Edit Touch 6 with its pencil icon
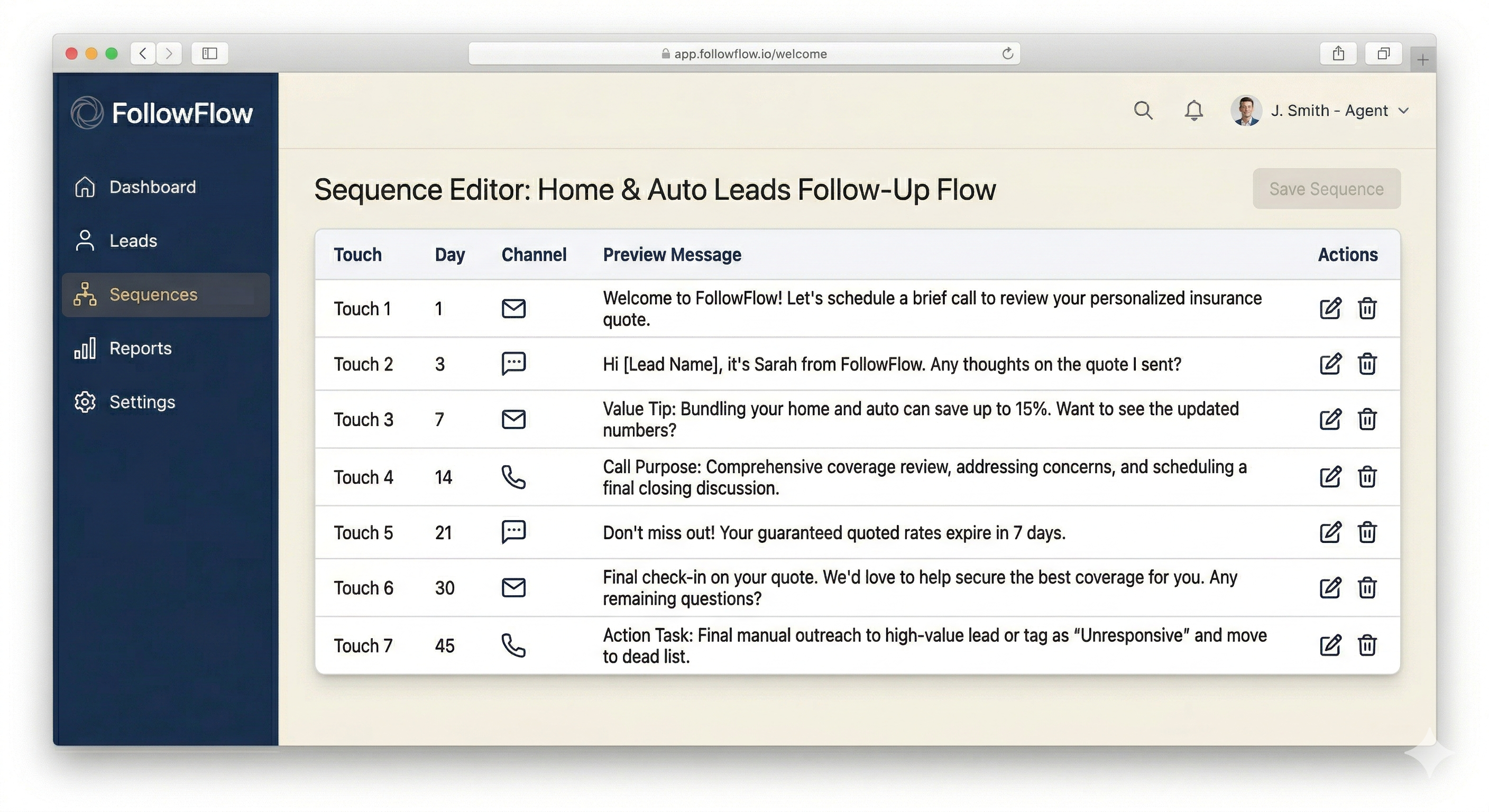Screen dimensions: 1489x812 (1330, 588)
